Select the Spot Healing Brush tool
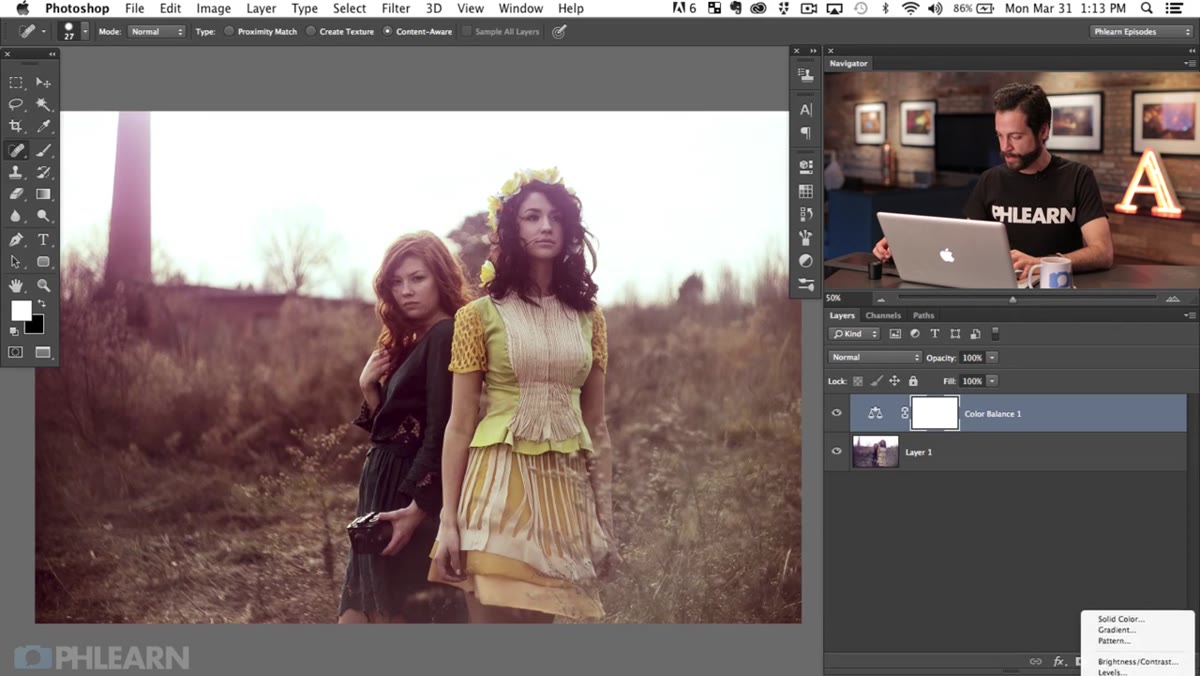The width and height of the screenshot is (1200, 676). pos(16,150)
